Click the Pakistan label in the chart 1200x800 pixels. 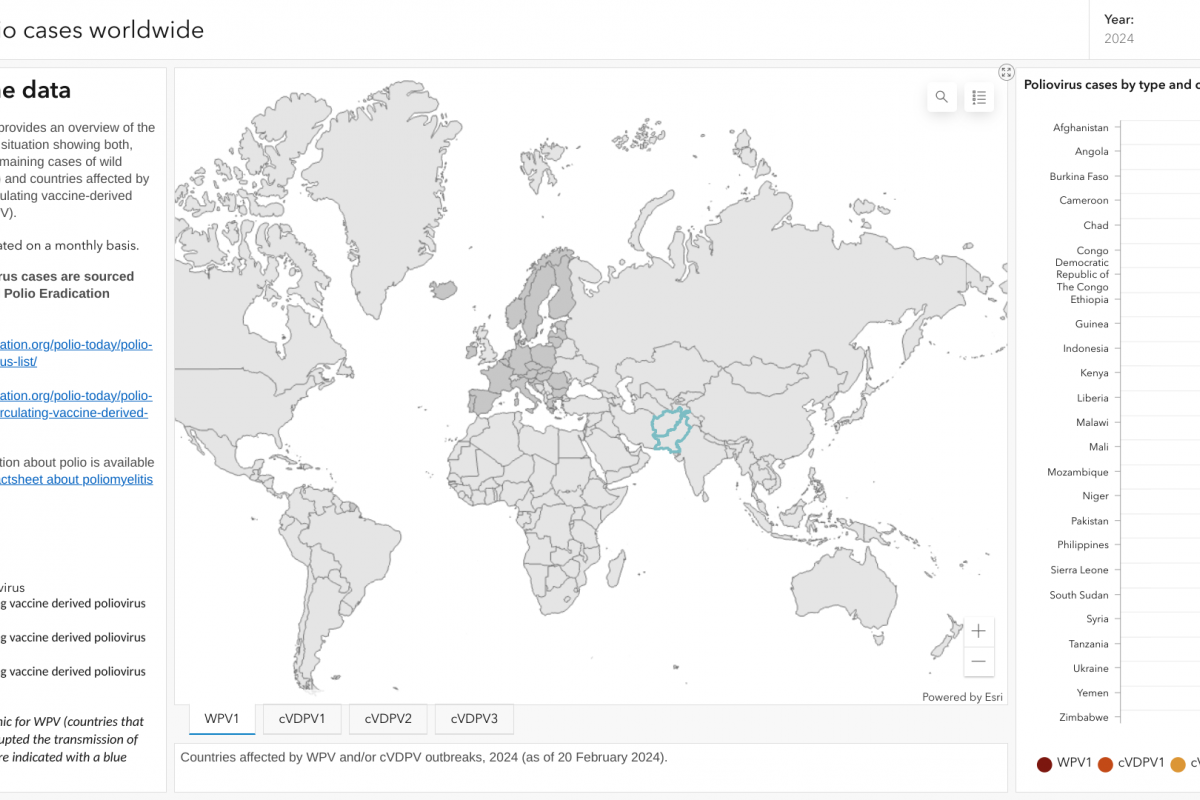pyautogui.click(x=1089, y=521)
